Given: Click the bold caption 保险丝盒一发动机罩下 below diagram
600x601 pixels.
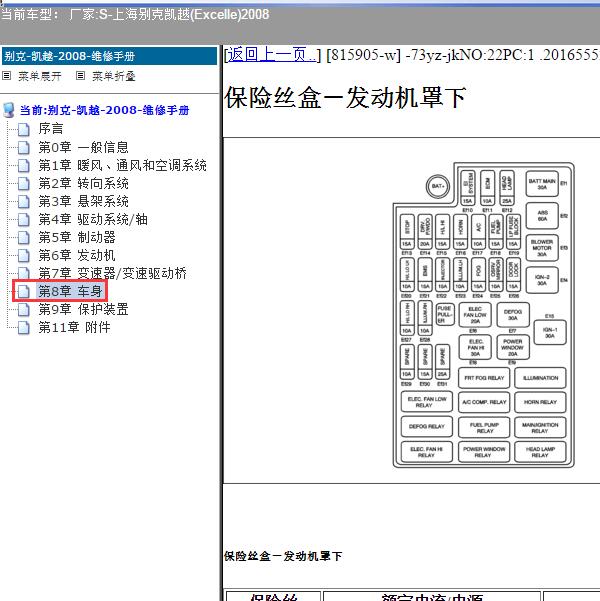Looking at the screenshot, I should click(283, 556).
